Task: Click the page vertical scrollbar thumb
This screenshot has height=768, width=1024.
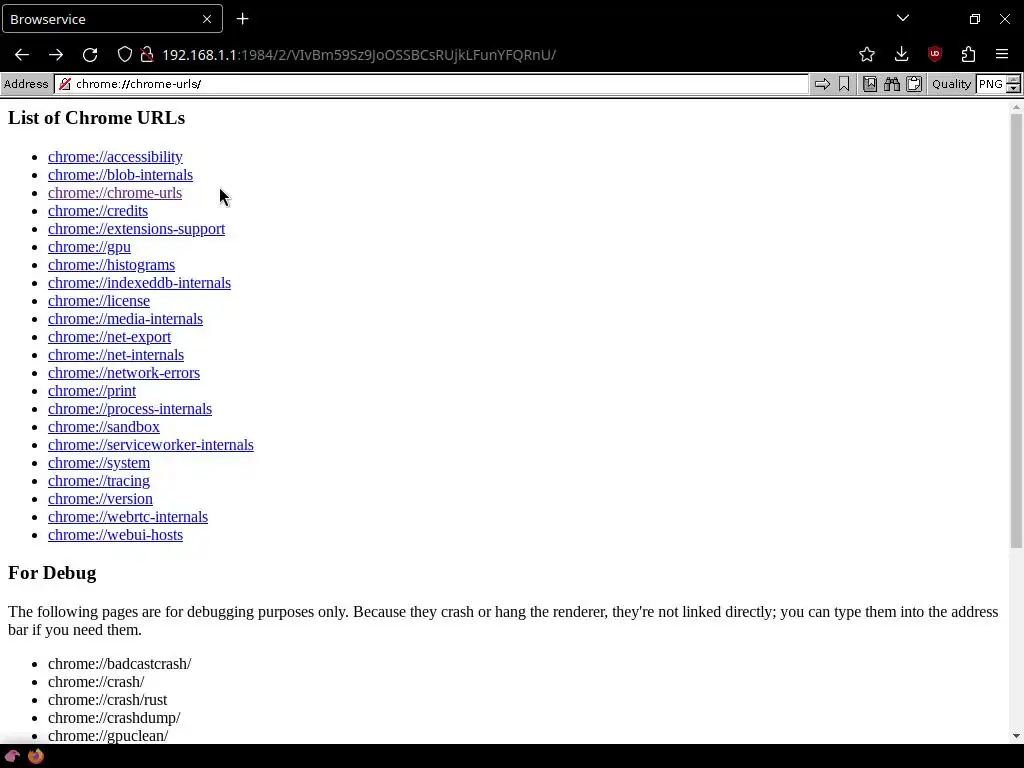Action: tap(1016, 330)
